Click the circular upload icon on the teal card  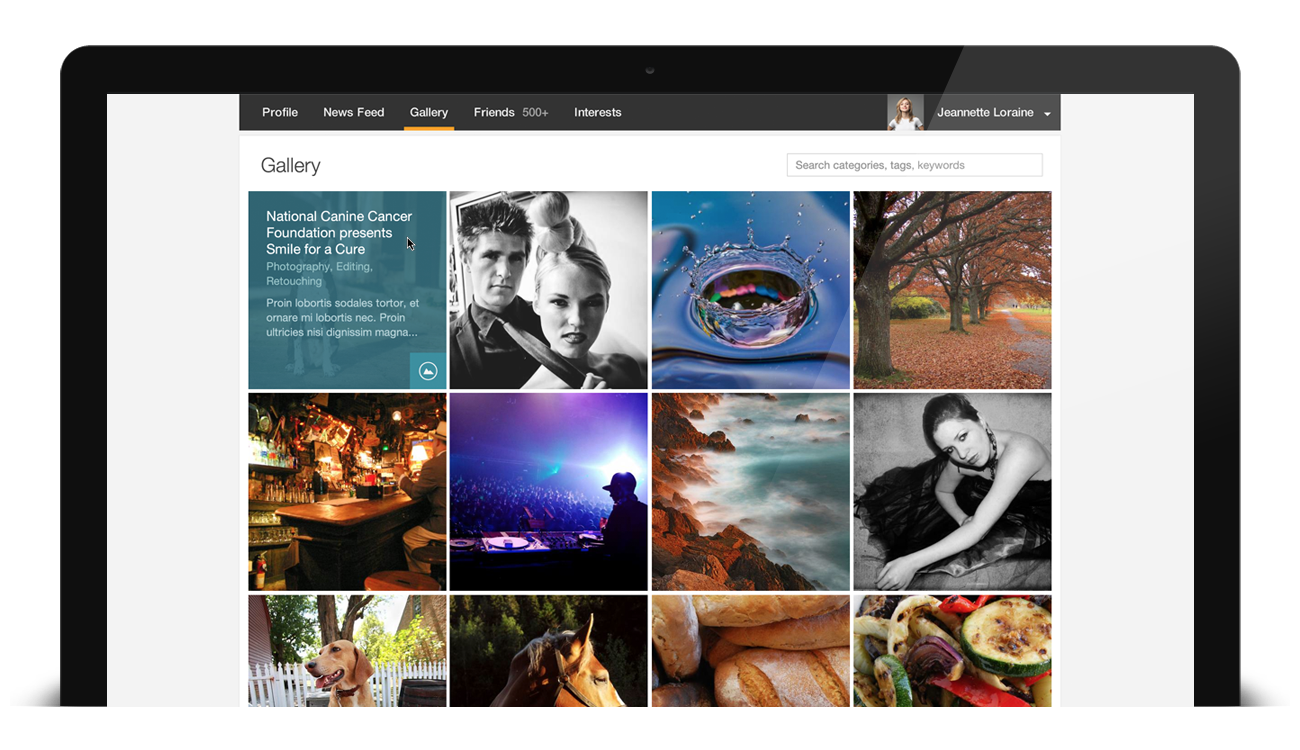[428, 371]
